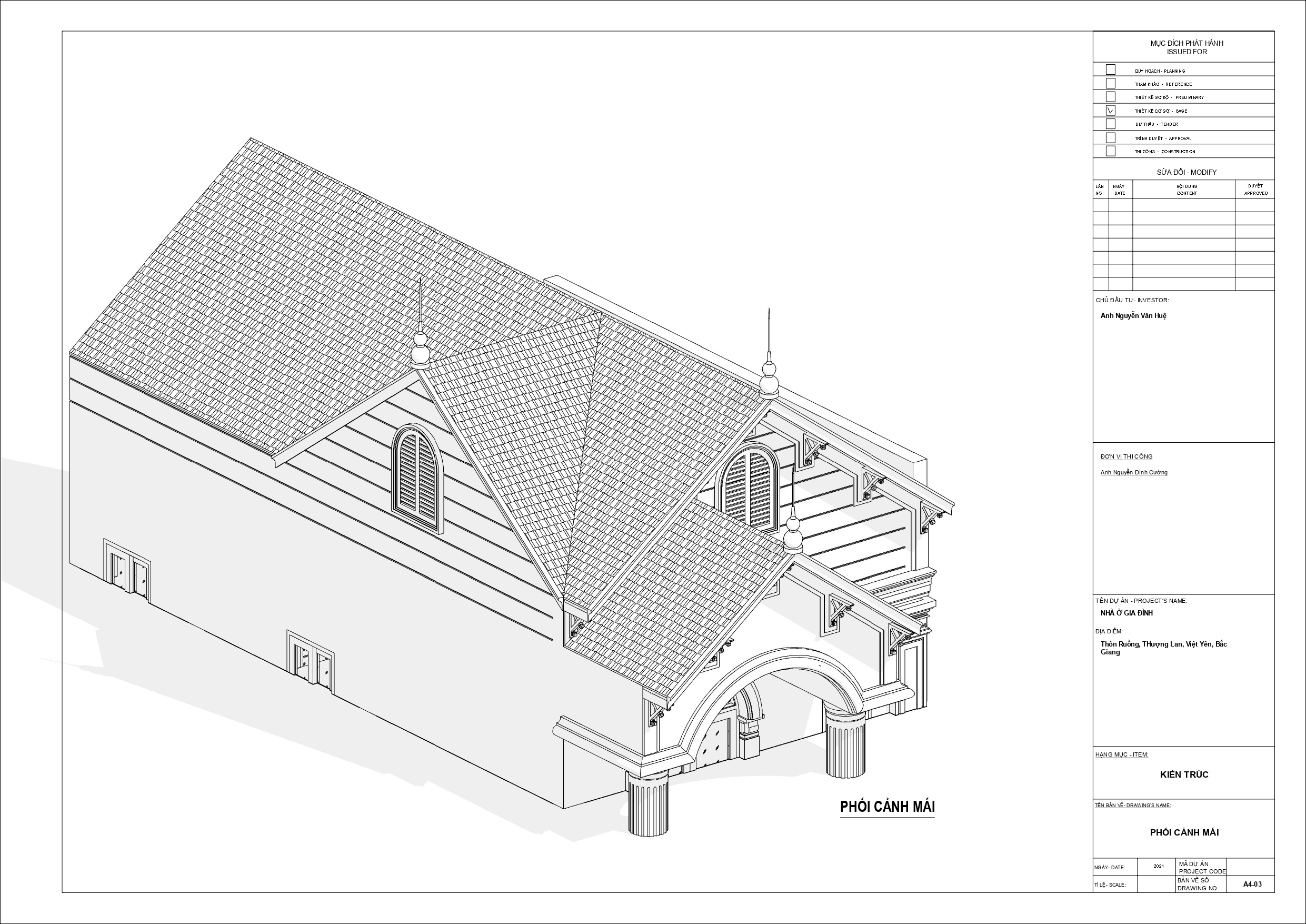Click the 2021 date cell

click(1158, 867)
